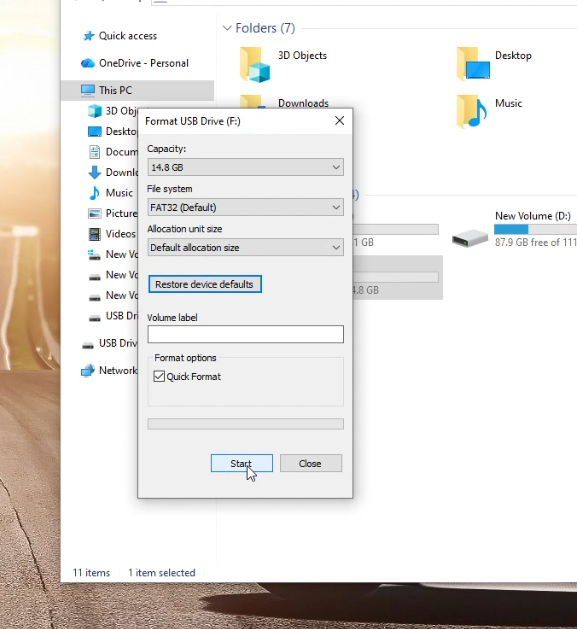The image size is (577, 629).
Task: Click the New Volume (D:) drive icon
Action: coord(470,238)
